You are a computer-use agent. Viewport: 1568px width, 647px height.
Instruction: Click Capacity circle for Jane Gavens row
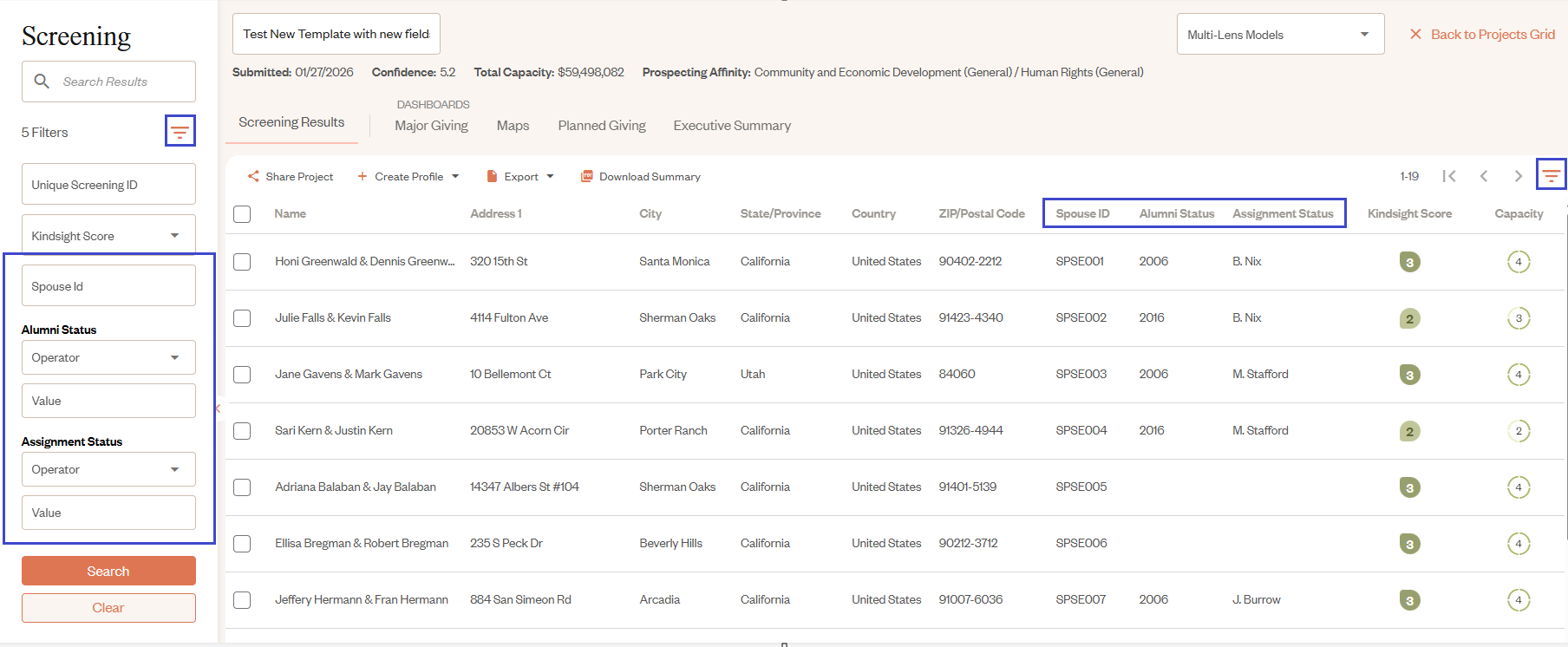(1519, 375)
